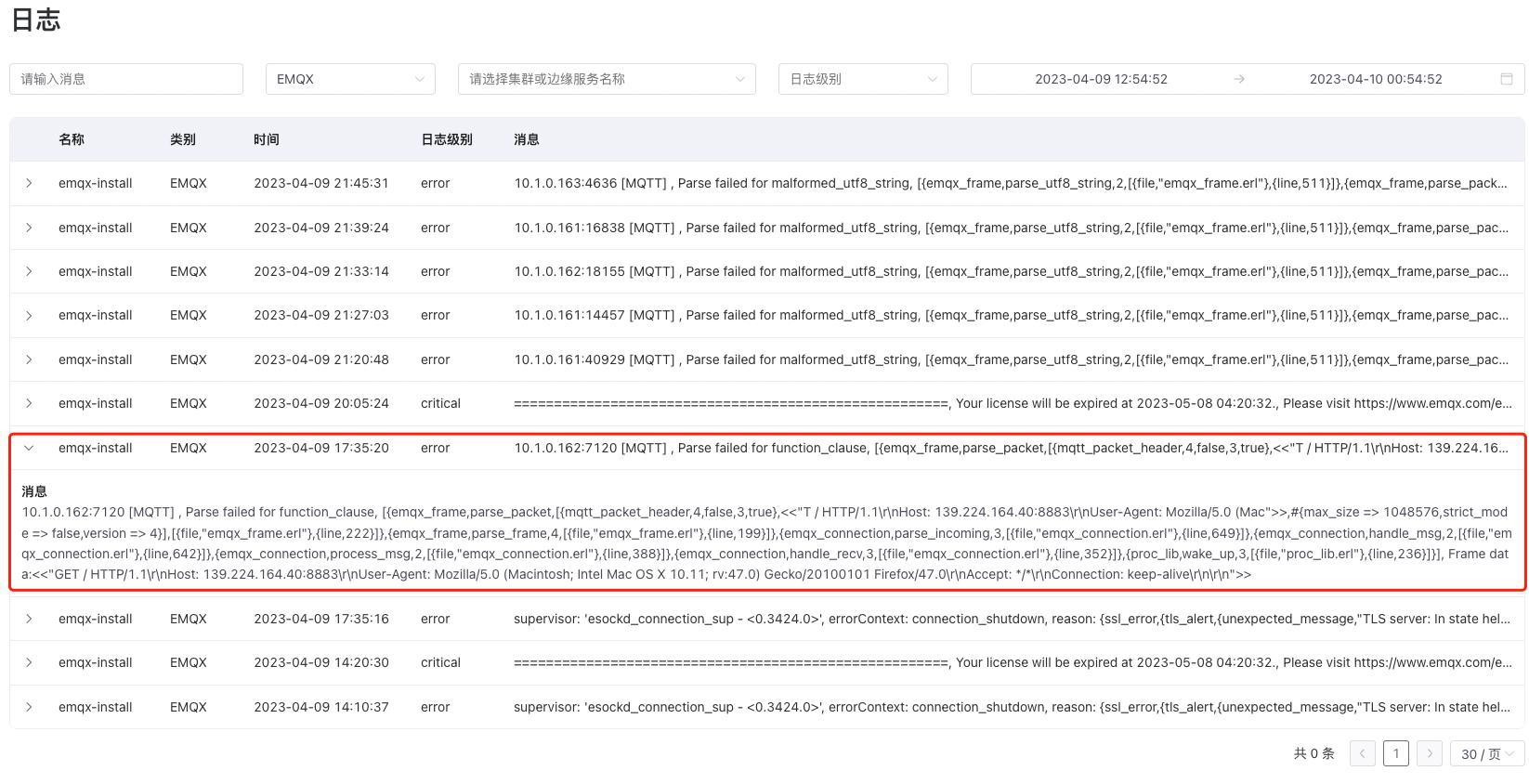Expand the 20:05:24 critical log row
1529x784 pixels.
tap(29, 403)
